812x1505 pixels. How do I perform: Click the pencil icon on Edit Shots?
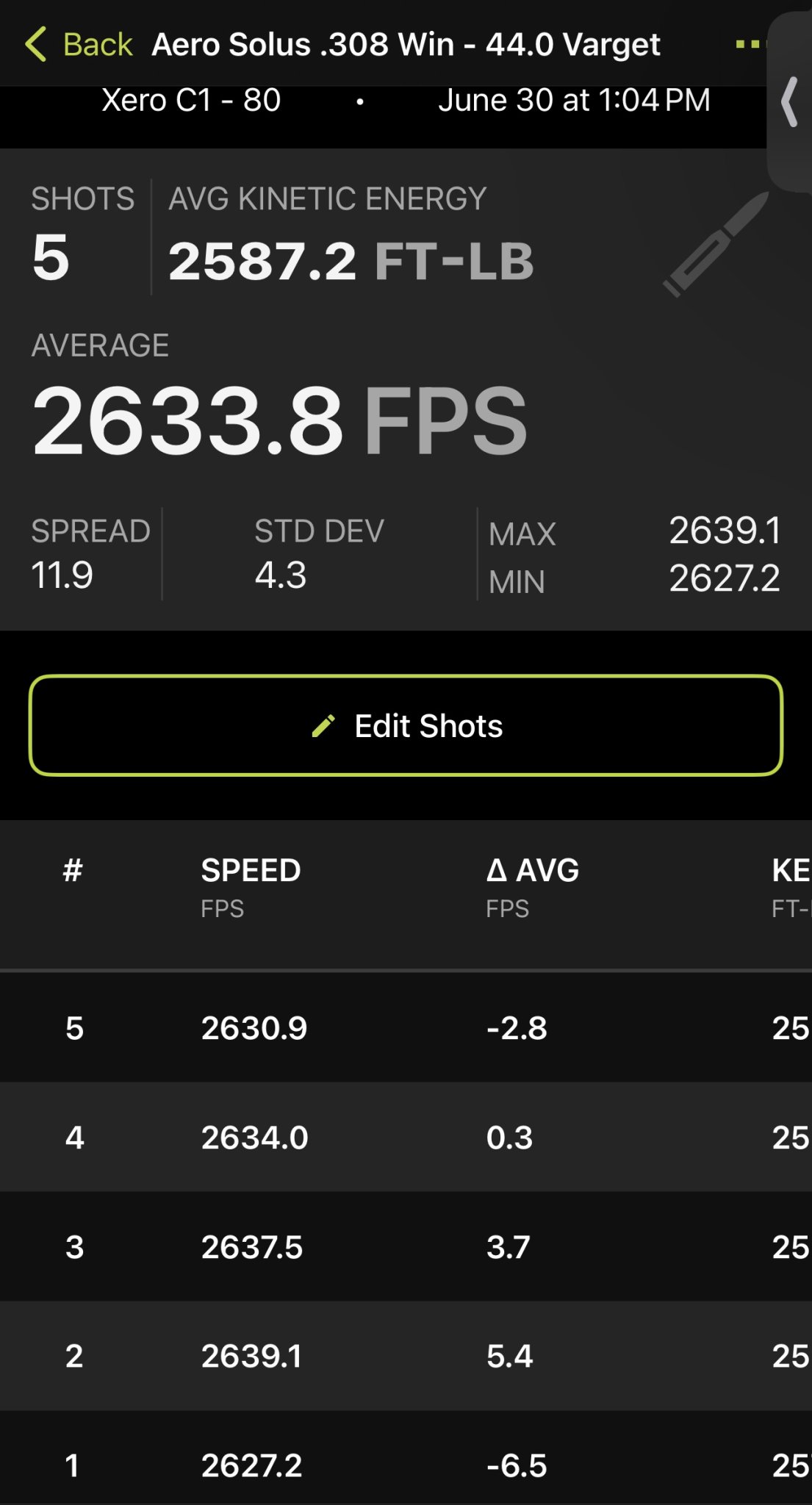323,726
